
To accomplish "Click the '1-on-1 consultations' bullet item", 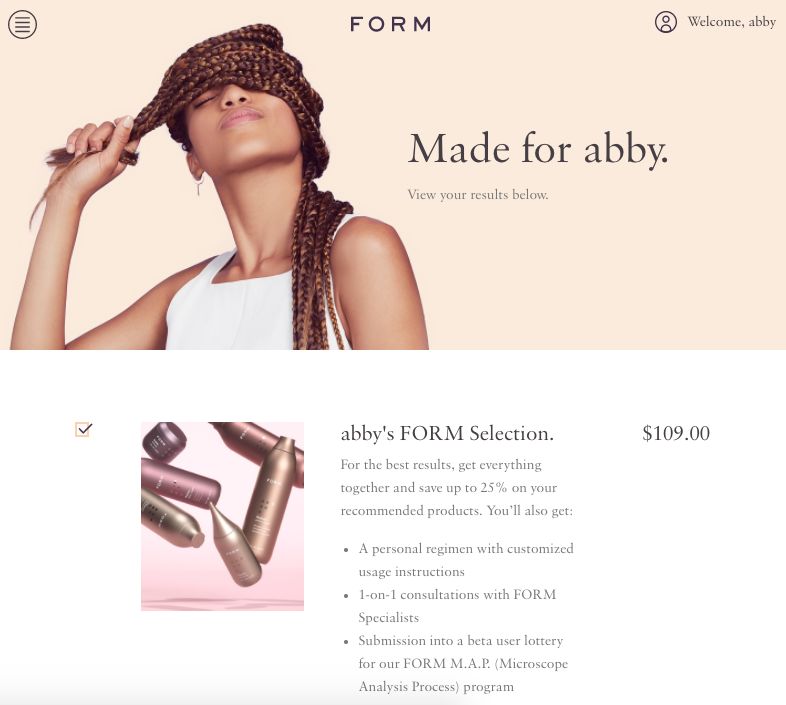I will (x=457, y=606).
